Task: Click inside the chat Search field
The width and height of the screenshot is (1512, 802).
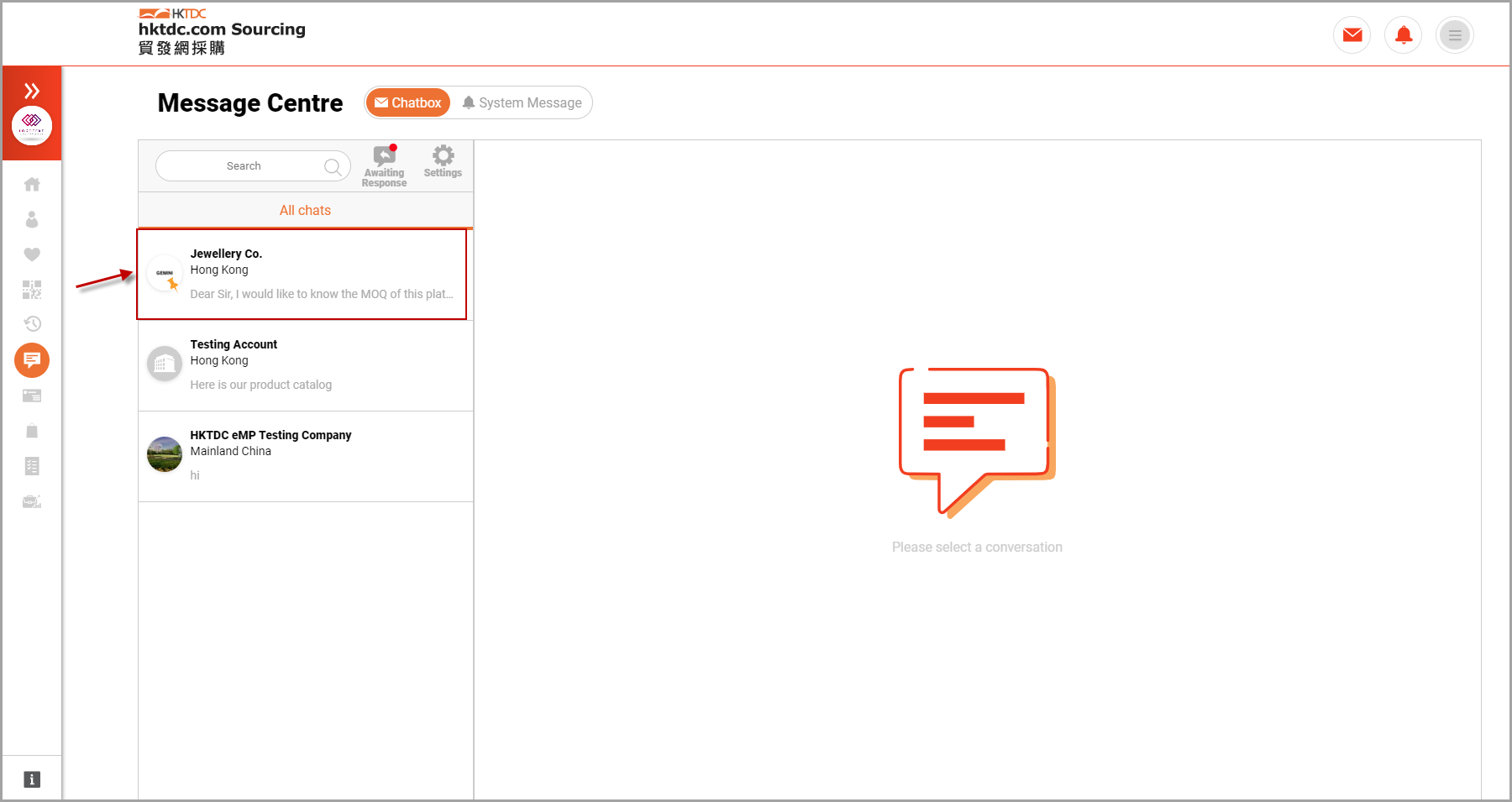Action: 244,166
